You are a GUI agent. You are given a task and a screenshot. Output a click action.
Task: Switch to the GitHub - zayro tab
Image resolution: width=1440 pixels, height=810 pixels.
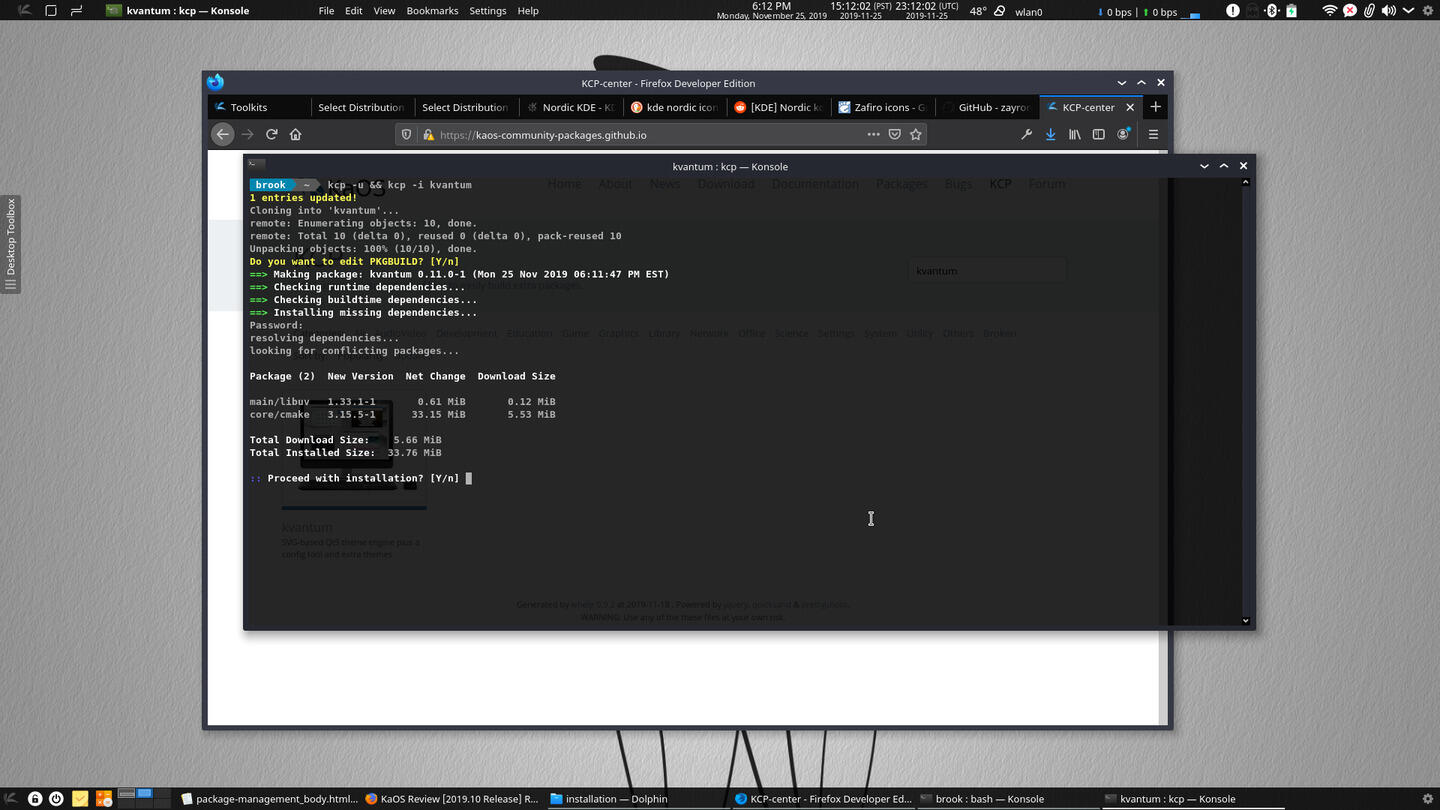pos(986,107)
